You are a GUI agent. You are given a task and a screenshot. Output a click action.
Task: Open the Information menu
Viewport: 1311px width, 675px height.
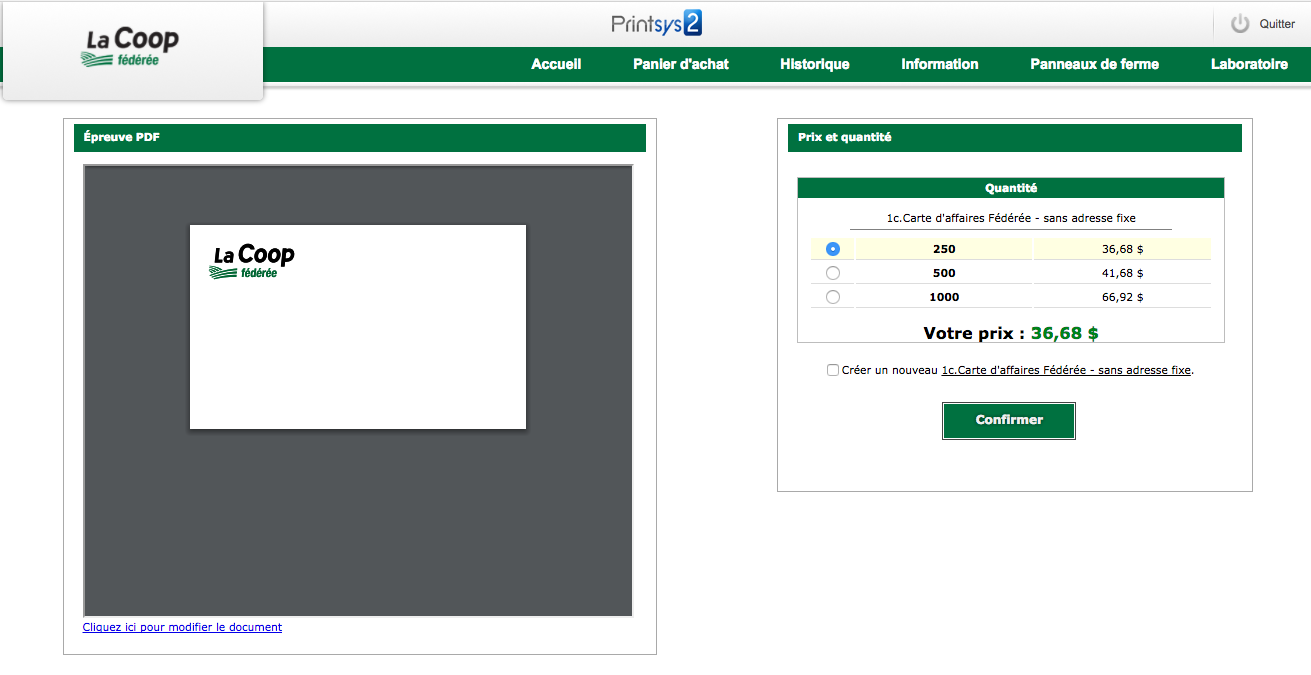[x=940, y=64]
